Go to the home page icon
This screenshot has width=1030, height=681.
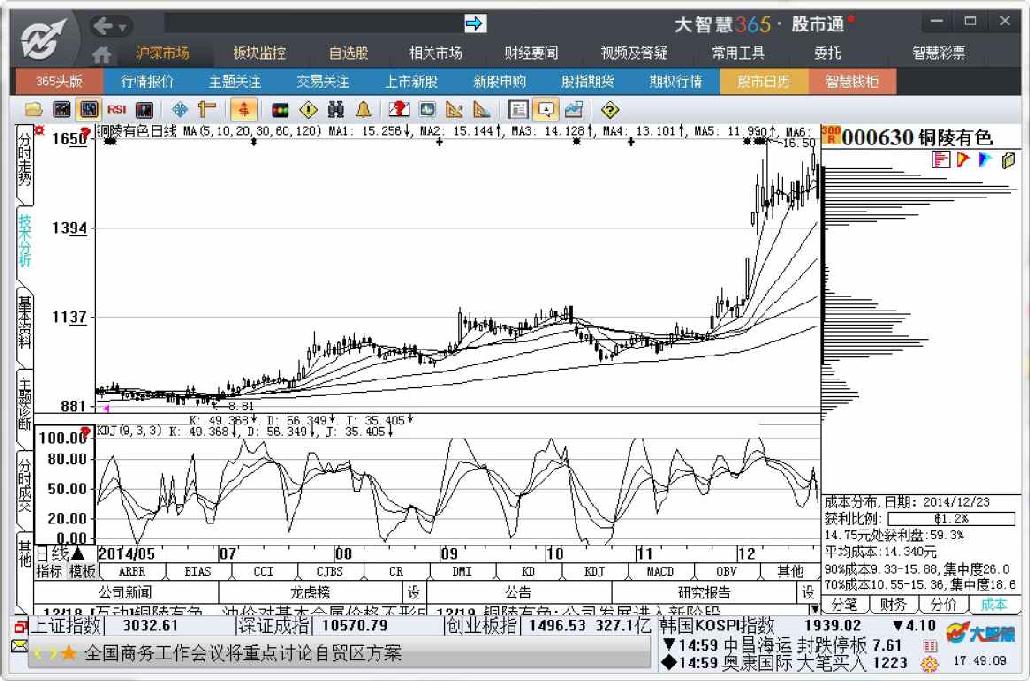coord(101,54)
